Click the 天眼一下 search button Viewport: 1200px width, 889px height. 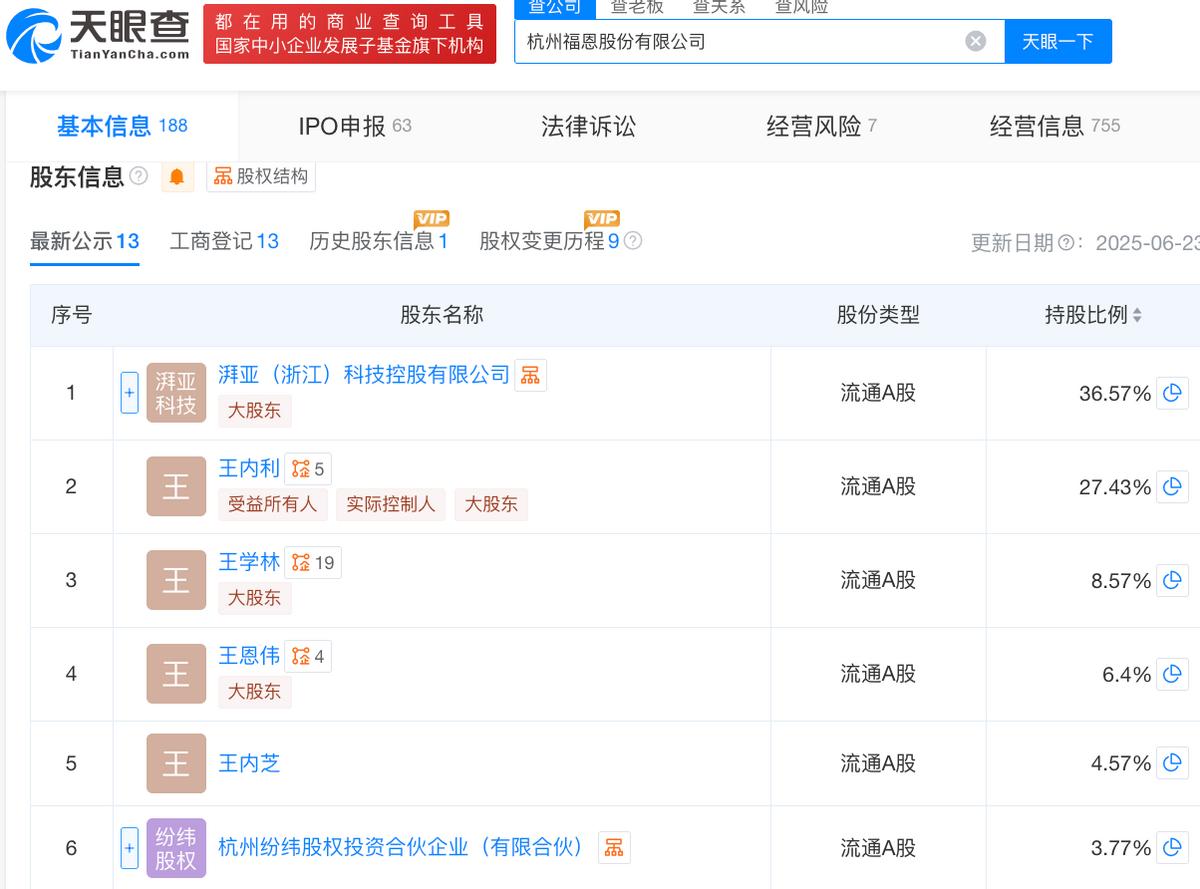[x=1057, y=41]
